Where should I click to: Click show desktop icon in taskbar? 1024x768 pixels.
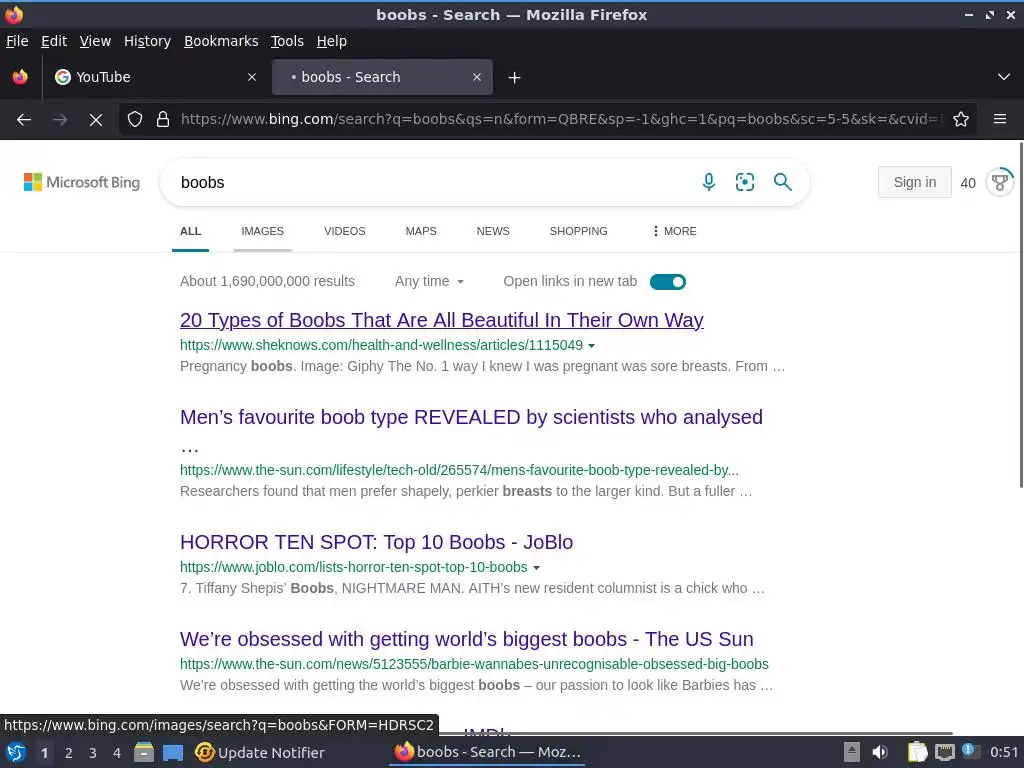pos(173,753)
